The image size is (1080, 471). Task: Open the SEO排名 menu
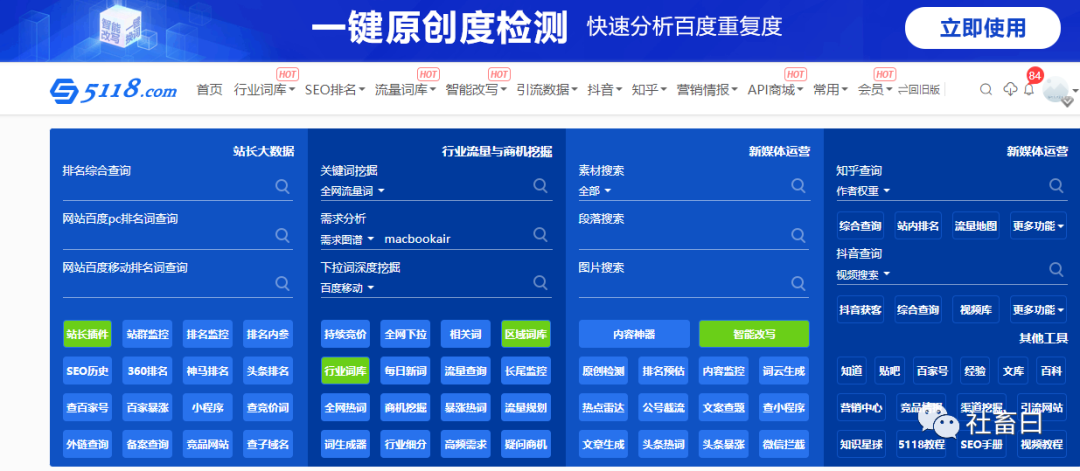[335, 90]
